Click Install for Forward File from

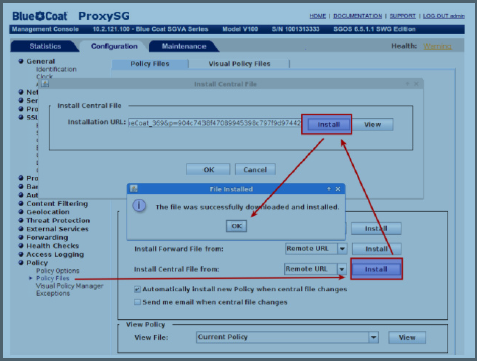(376, 249)
